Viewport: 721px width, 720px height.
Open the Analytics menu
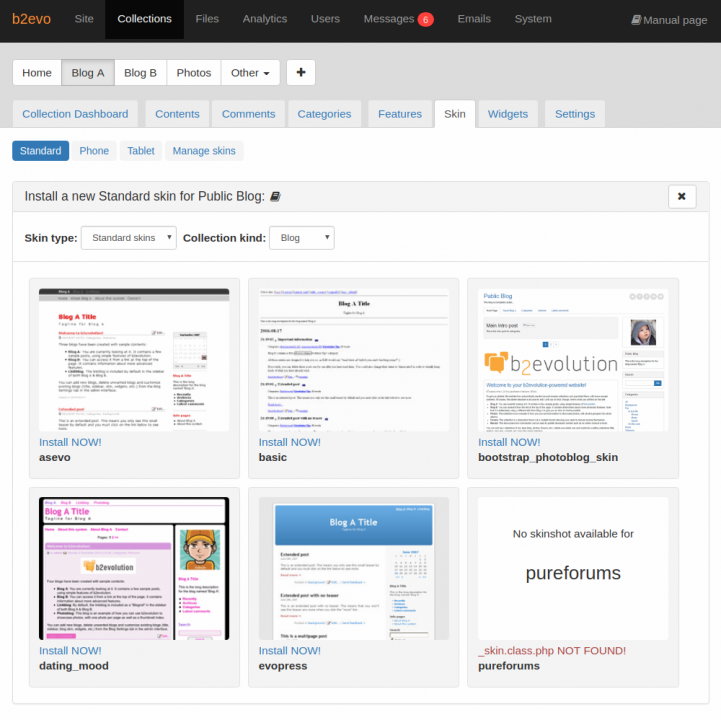265,19
